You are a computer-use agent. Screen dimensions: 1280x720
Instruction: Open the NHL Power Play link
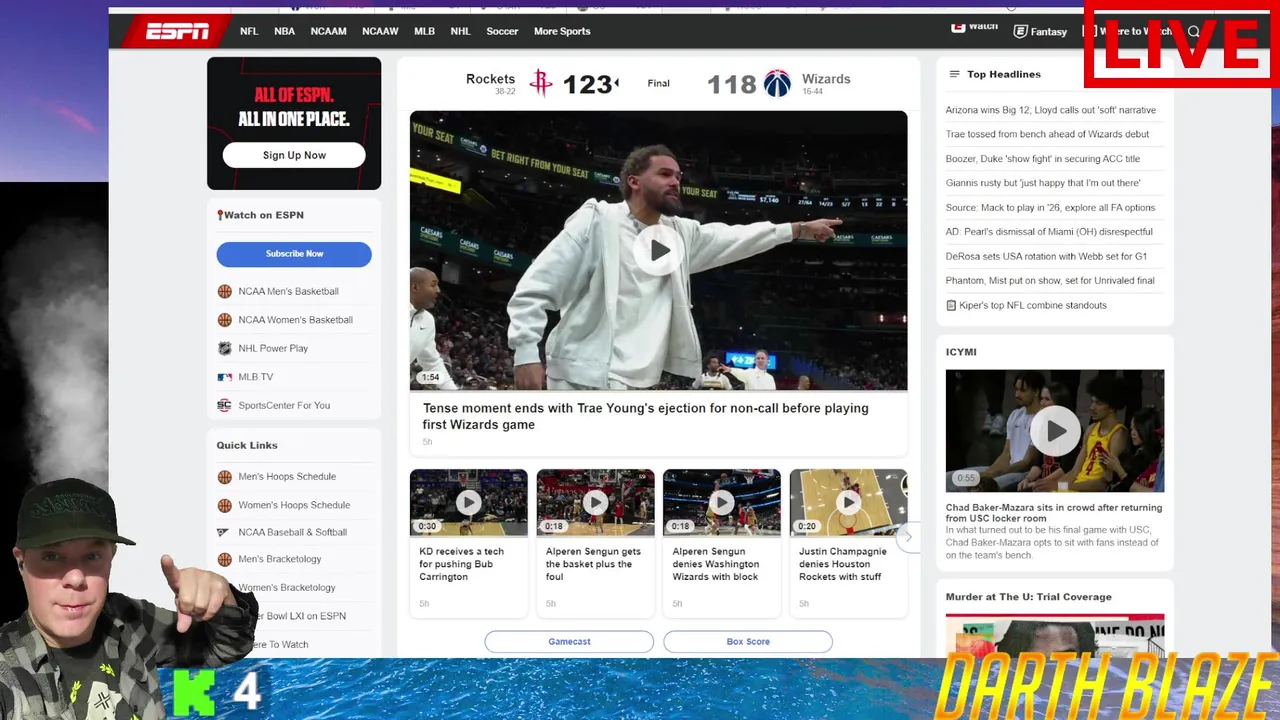[x=273, y=348]
